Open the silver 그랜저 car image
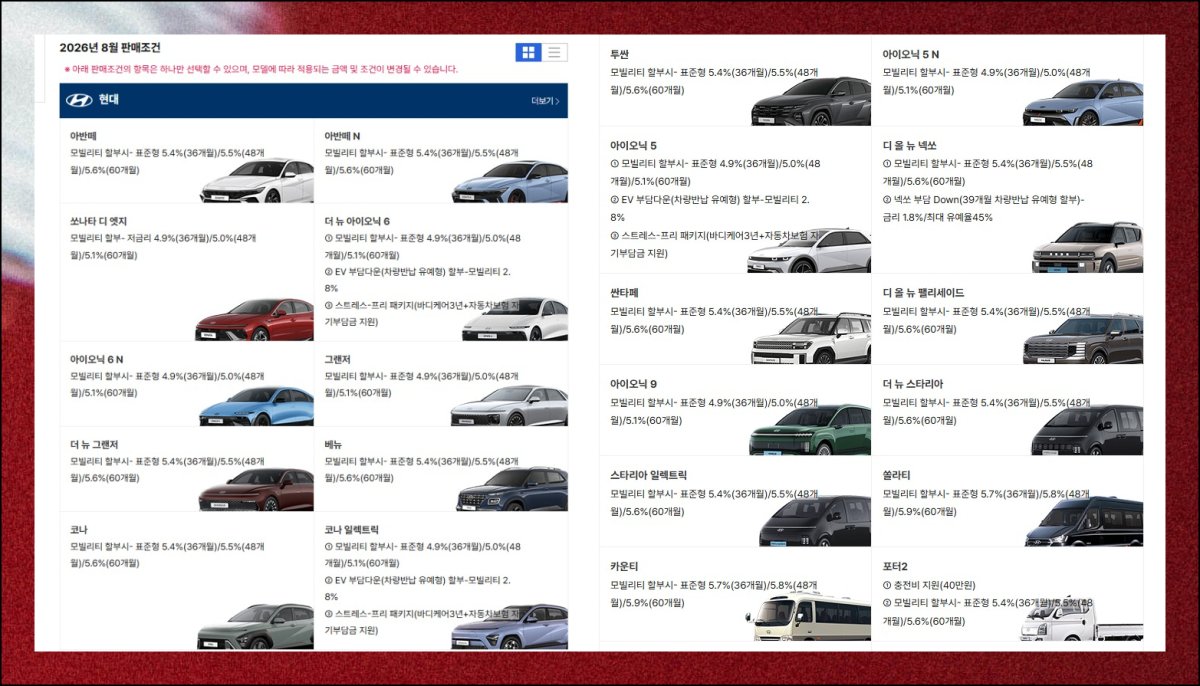1200x686 pixels. (509, 406)
